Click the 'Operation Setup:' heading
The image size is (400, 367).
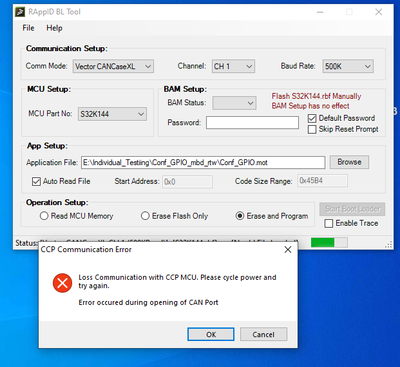pyautogui.click(x=57, y=203)
